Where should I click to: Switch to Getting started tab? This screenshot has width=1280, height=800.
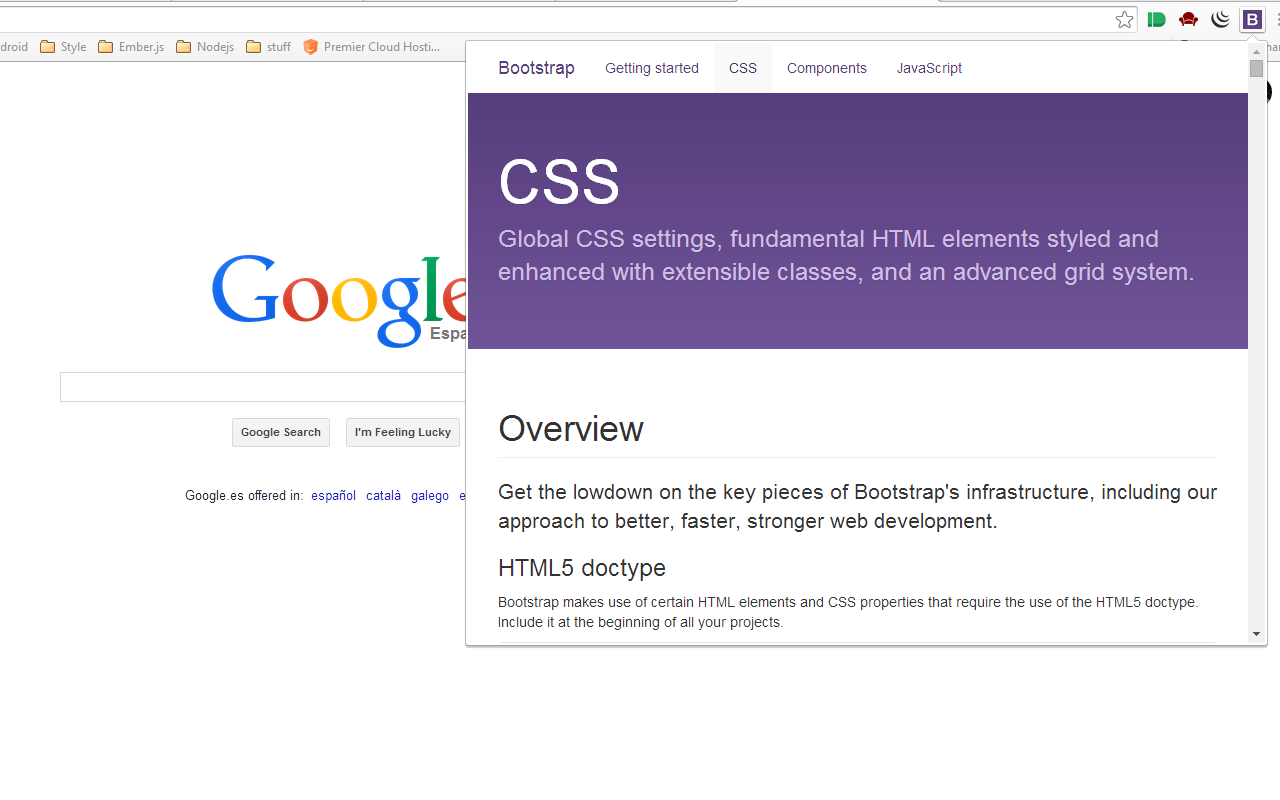tap(652, 68)
